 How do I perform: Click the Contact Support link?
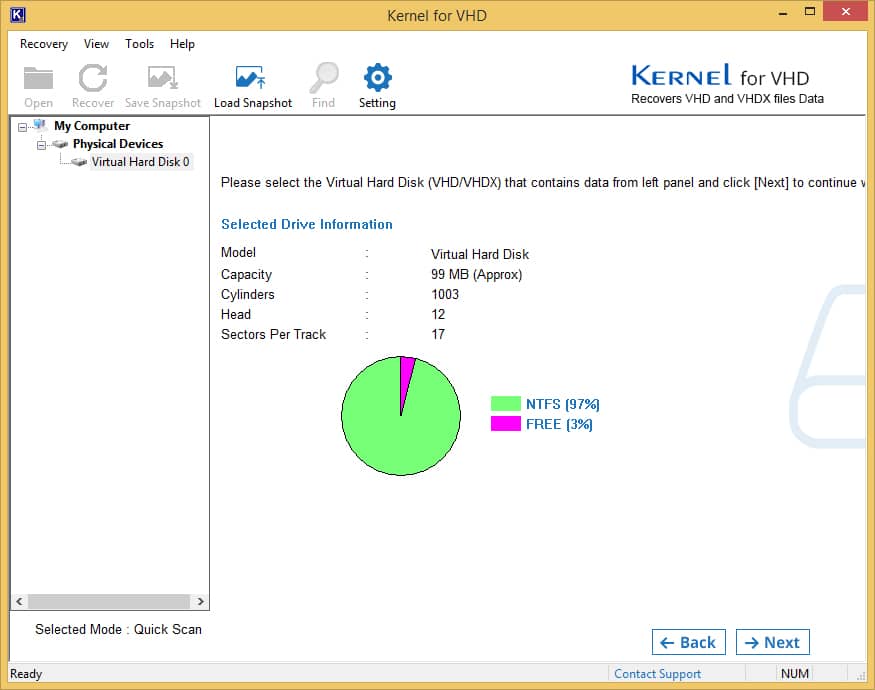(x=657, y=674)
